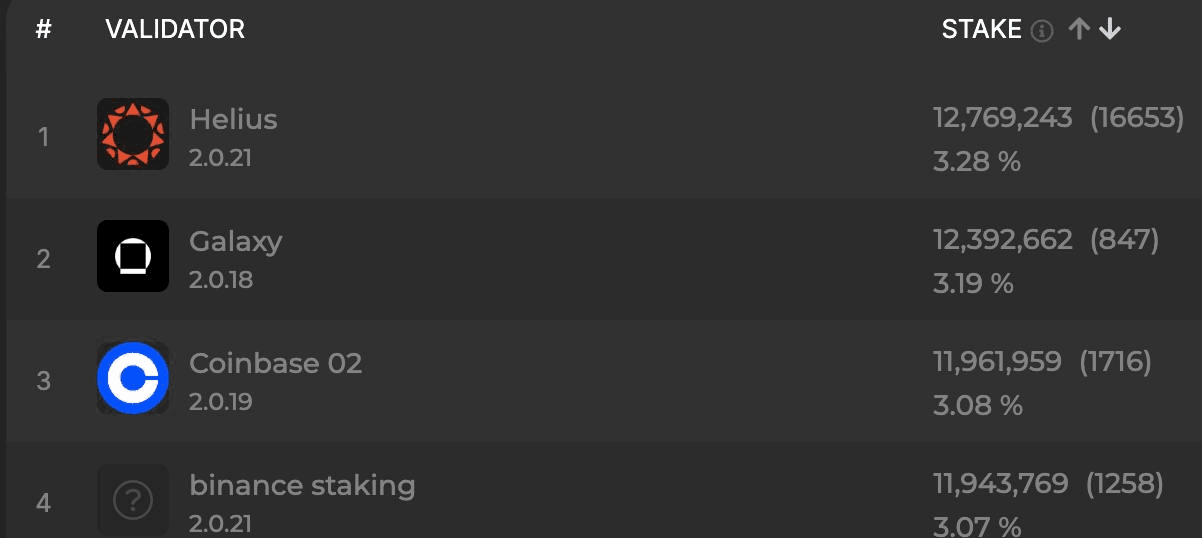Viewport: 1202px width, 538px height.
Task: Sort stake ascending with up arrow
Action: coord(1078,30)
